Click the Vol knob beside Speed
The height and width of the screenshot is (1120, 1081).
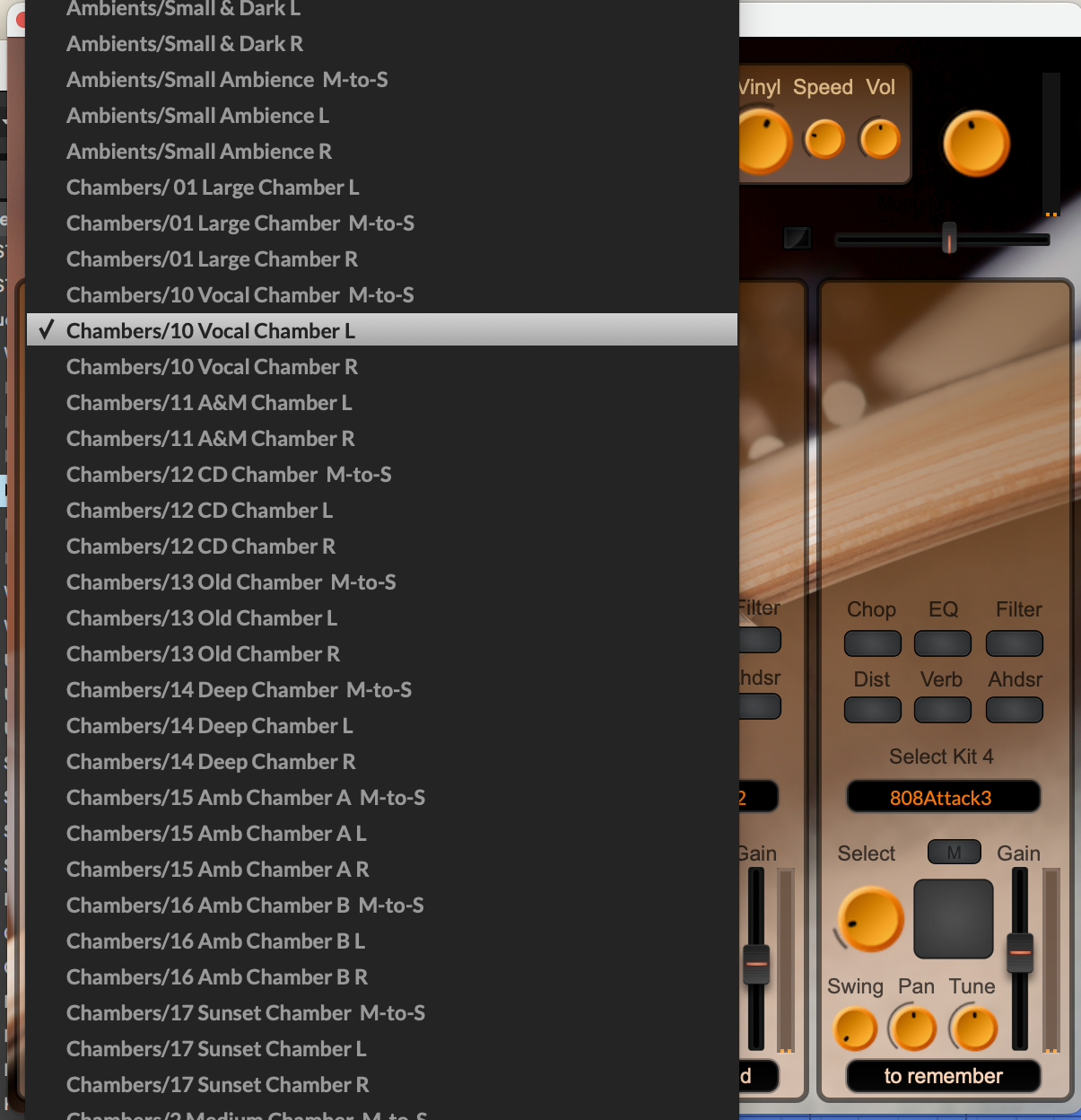click(880, 139)
